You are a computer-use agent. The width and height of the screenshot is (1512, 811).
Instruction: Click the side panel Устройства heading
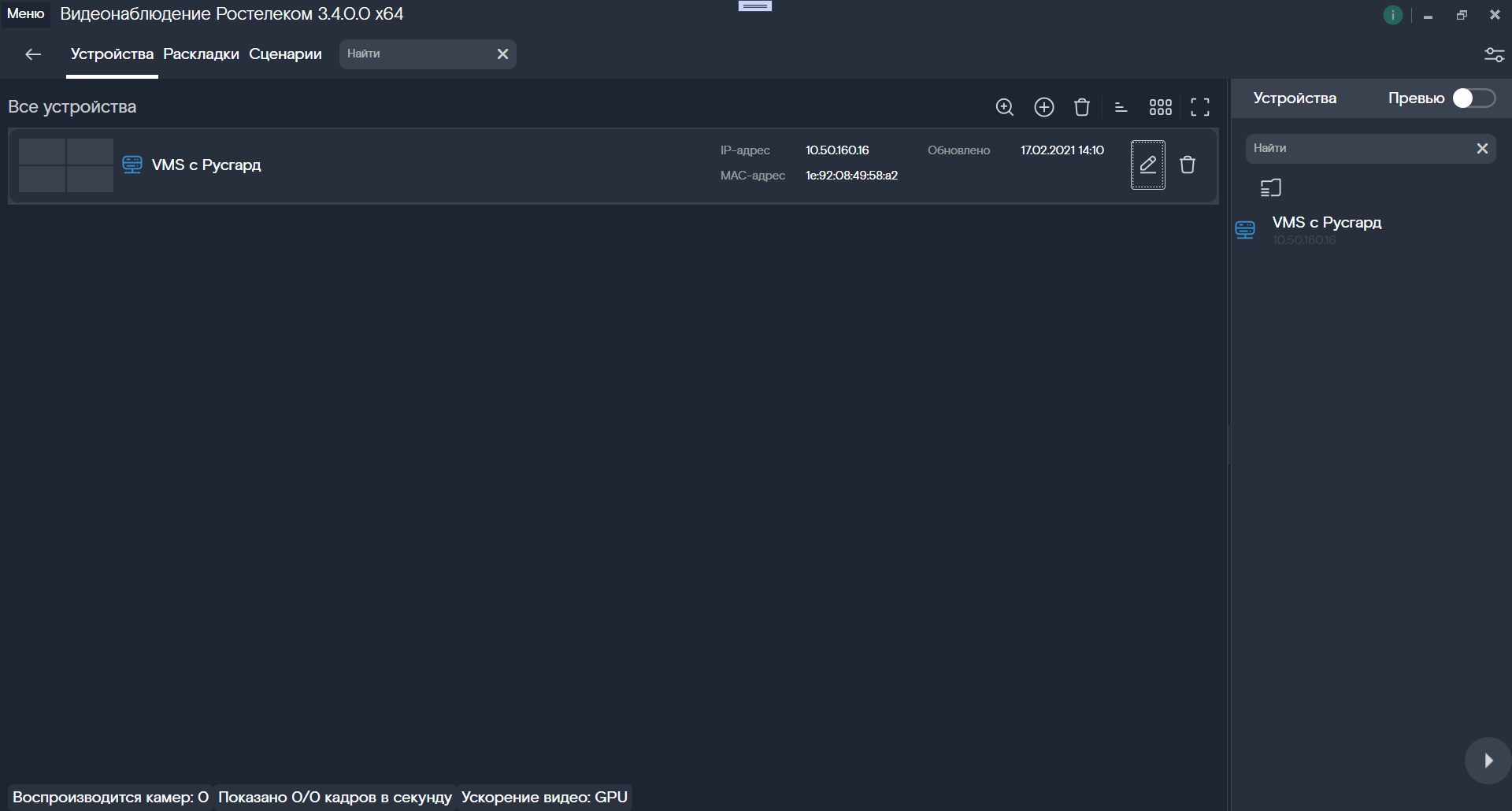point(1295,98)
